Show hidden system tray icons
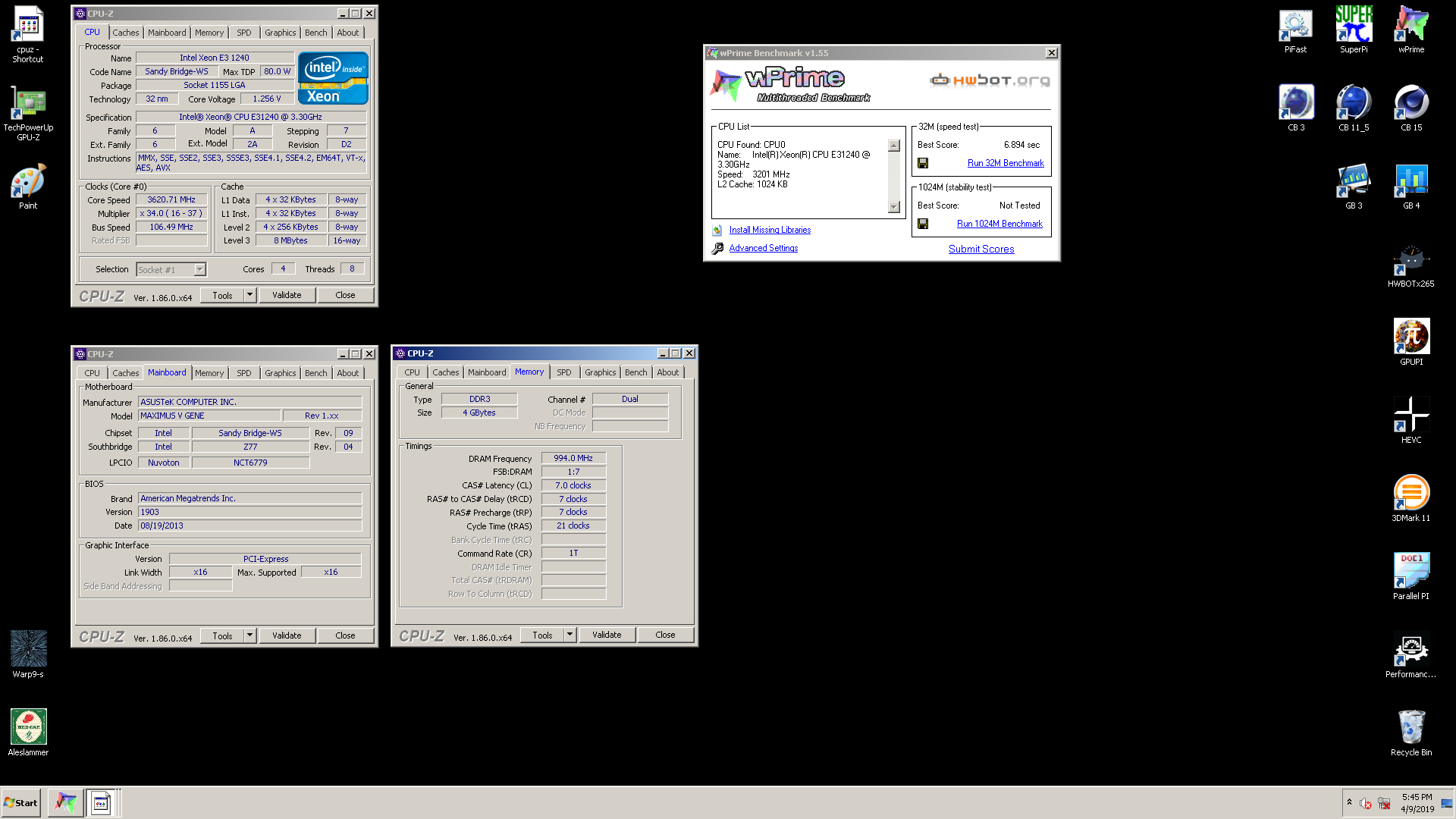The height and width of the screenshot is (819, 1456). (x=1349, y=802)
